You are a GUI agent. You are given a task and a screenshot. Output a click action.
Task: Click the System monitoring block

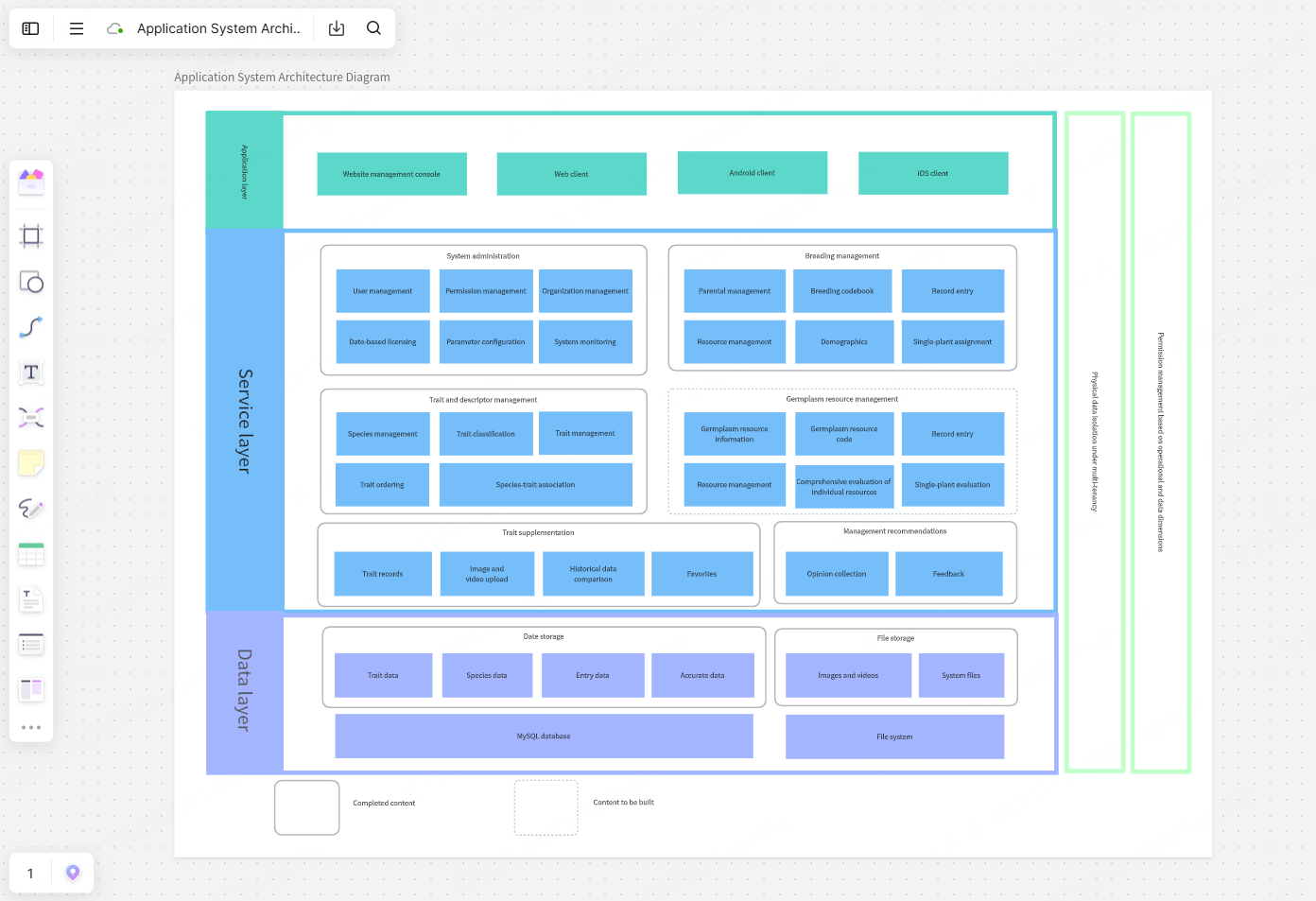(585, 342)
